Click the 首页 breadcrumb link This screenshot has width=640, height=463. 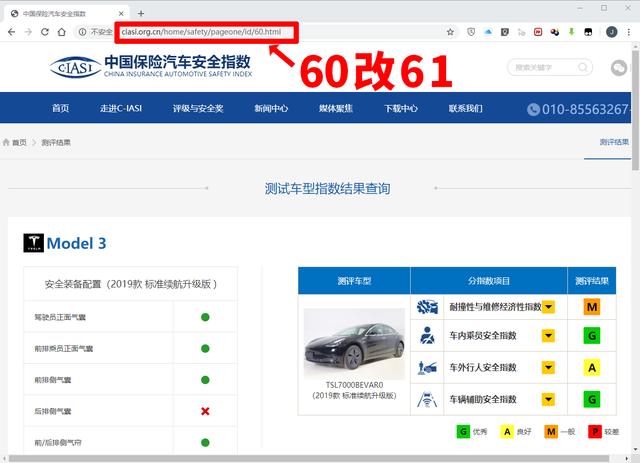[x=19, y=142]
